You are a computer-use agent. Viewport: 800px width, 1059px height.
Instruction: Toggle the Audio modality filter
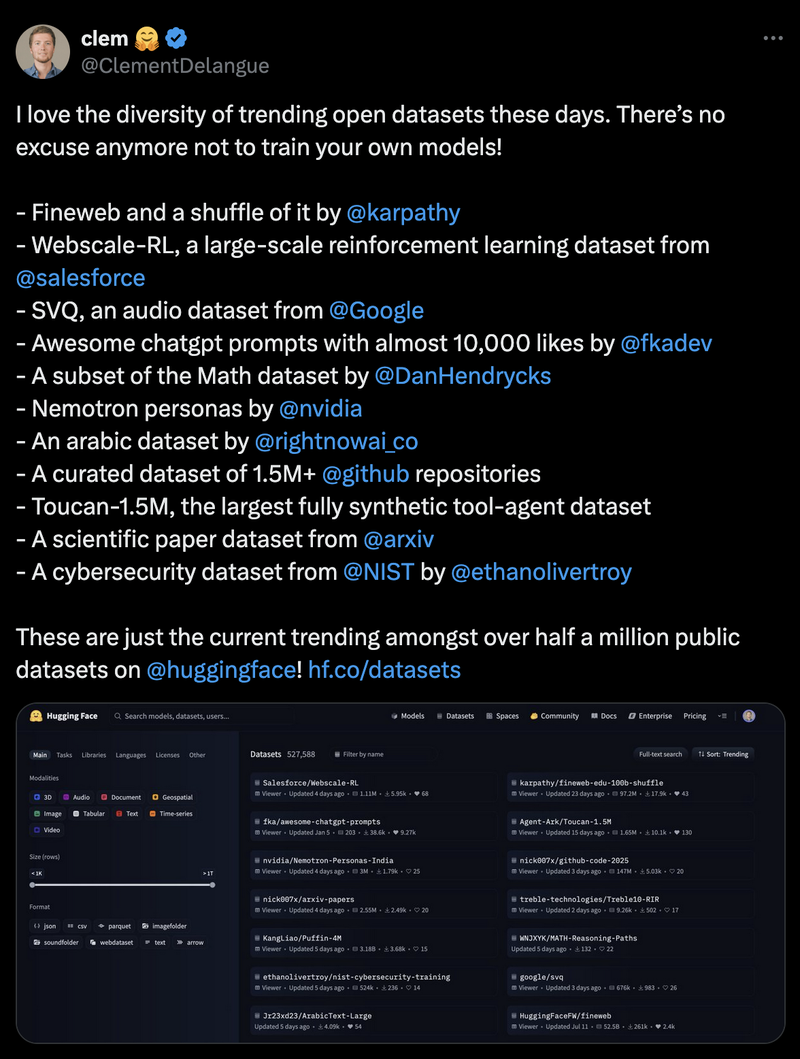[77, 797]
